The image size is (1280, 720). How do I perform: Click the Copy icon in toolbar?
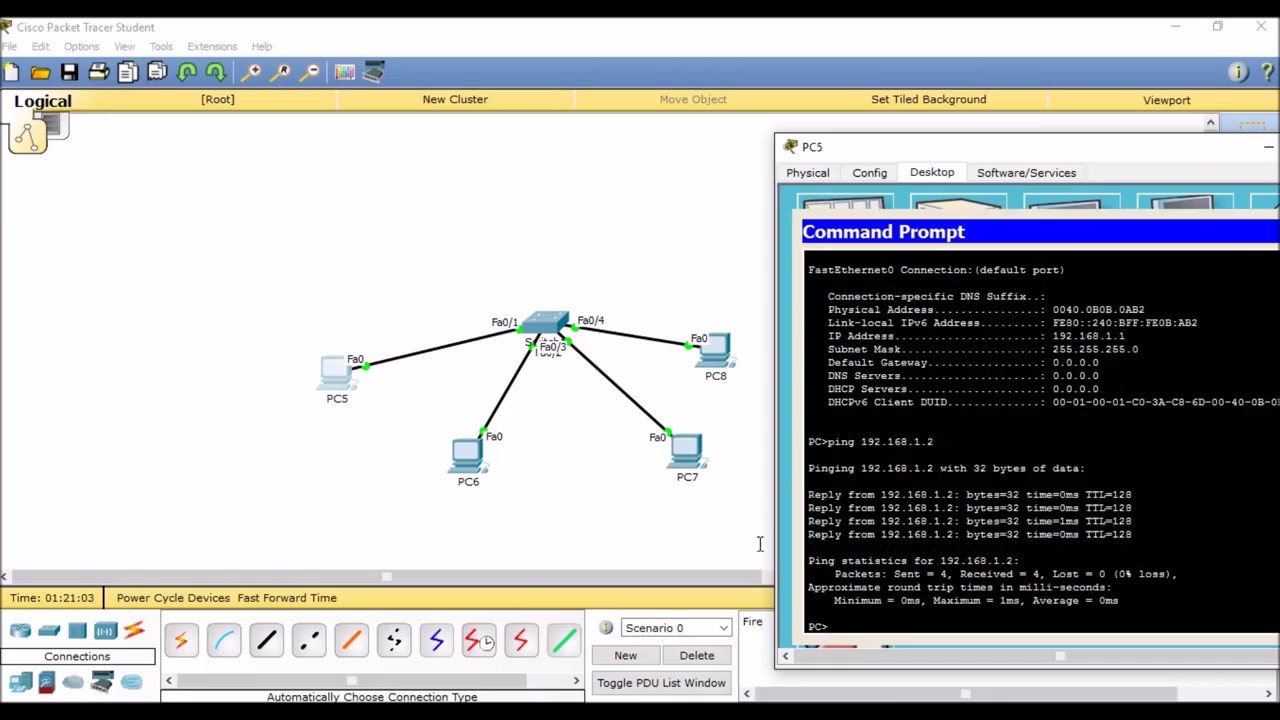pos(127,72)
